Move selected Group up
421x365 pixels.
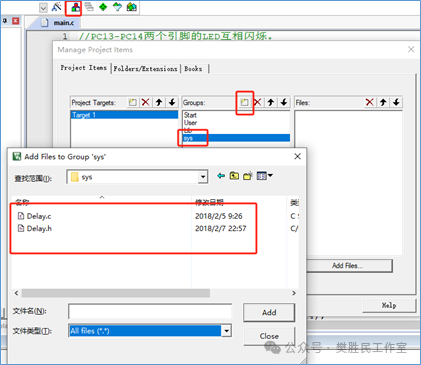[x=271, y=102]
